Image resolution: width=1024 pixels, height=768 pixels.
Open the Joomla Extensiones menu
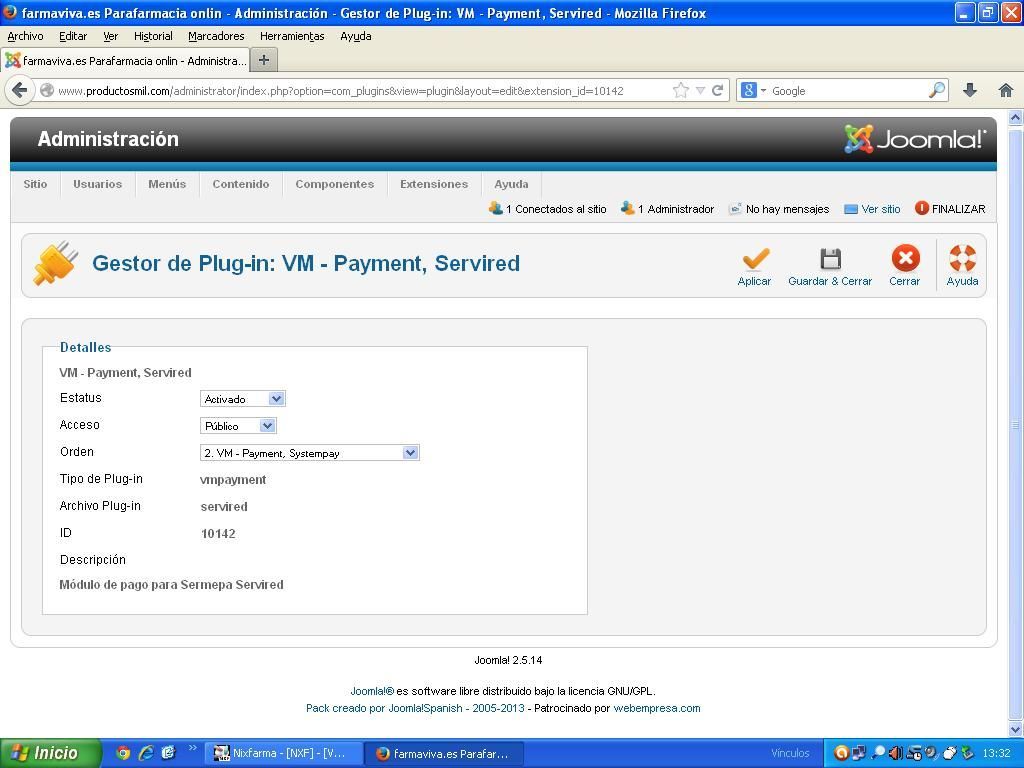point(434,184)
